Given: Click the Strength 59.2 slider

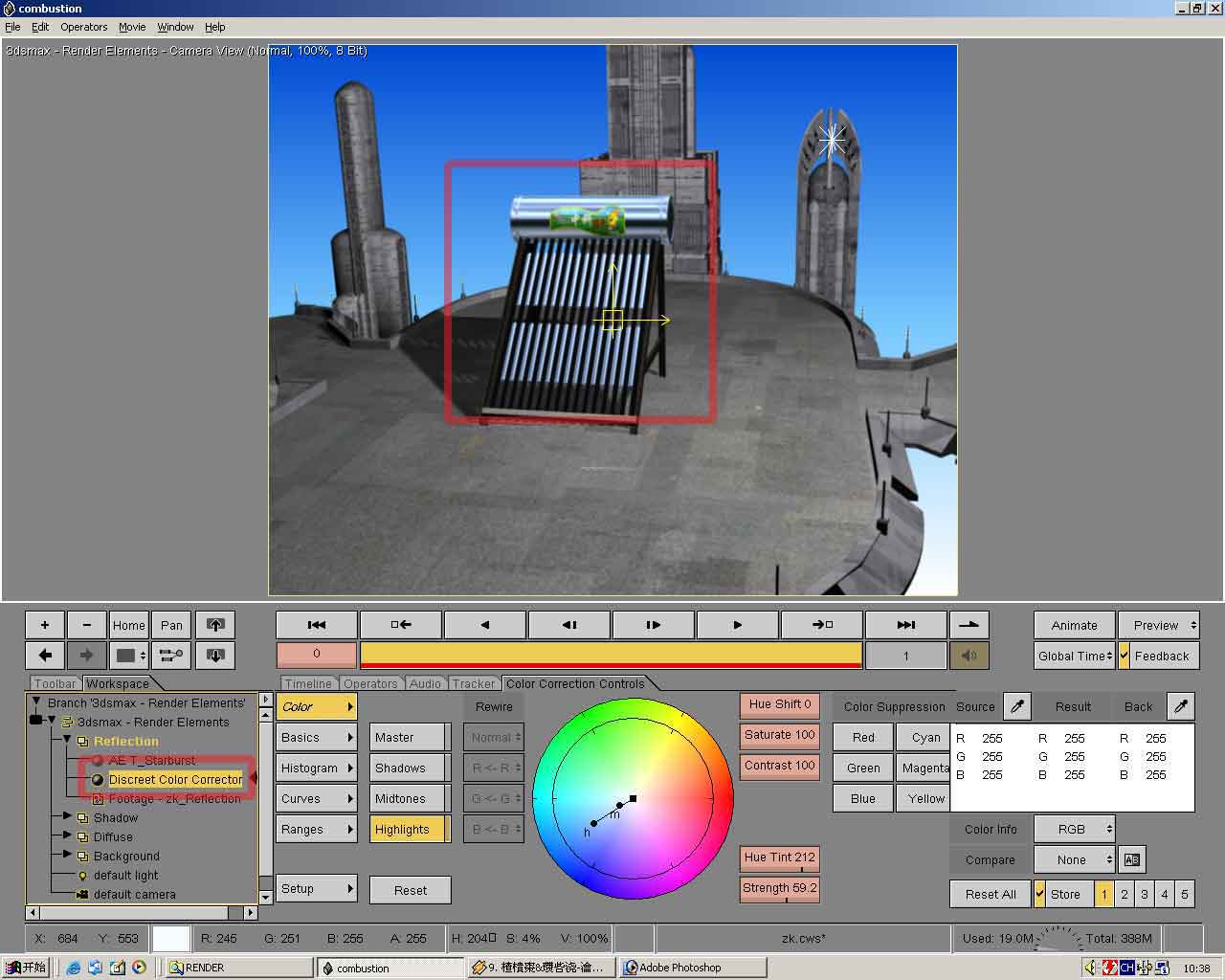Looking at the screenshot, I should point(780,888).
